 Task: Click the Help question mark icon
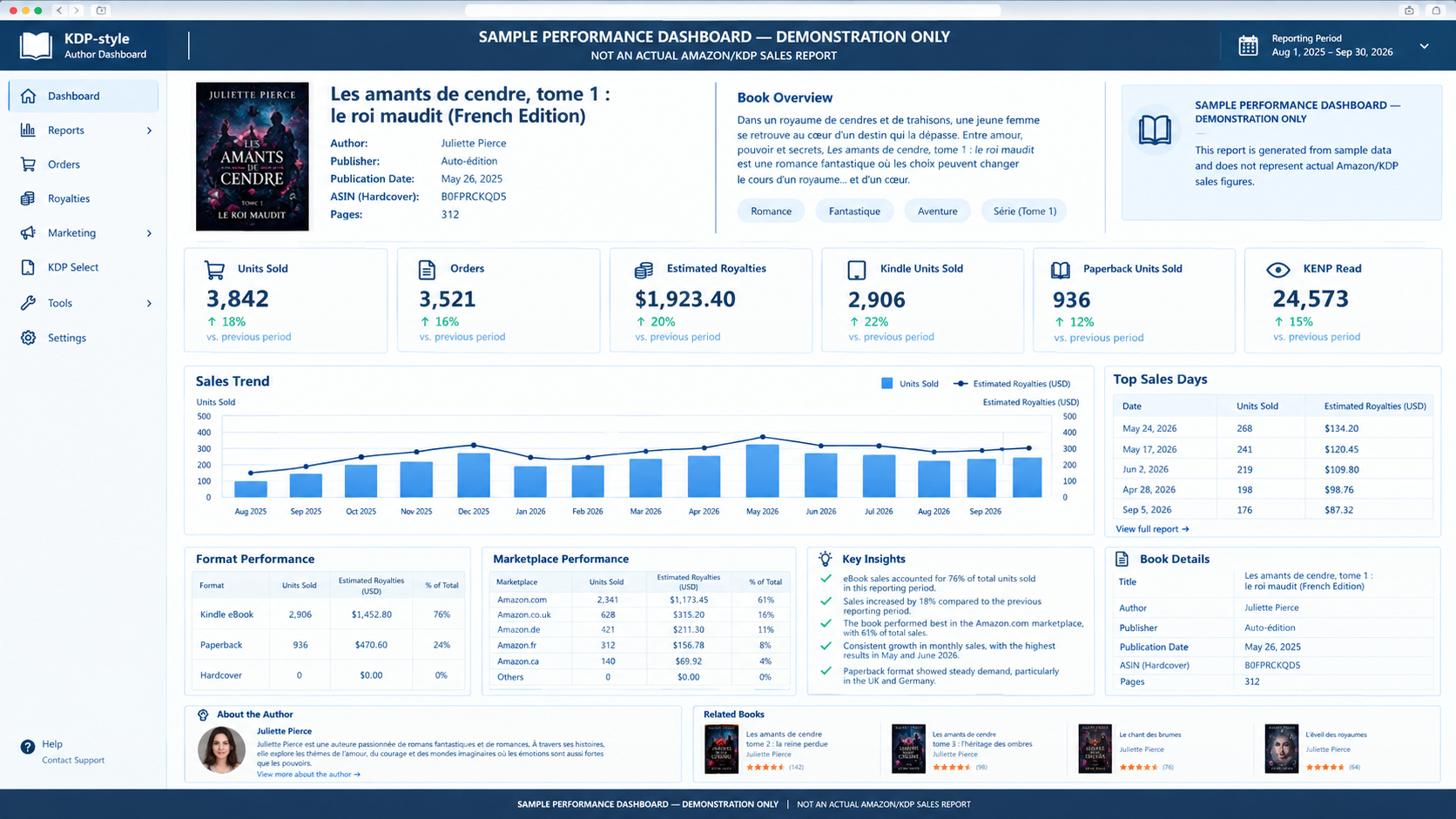28,747
